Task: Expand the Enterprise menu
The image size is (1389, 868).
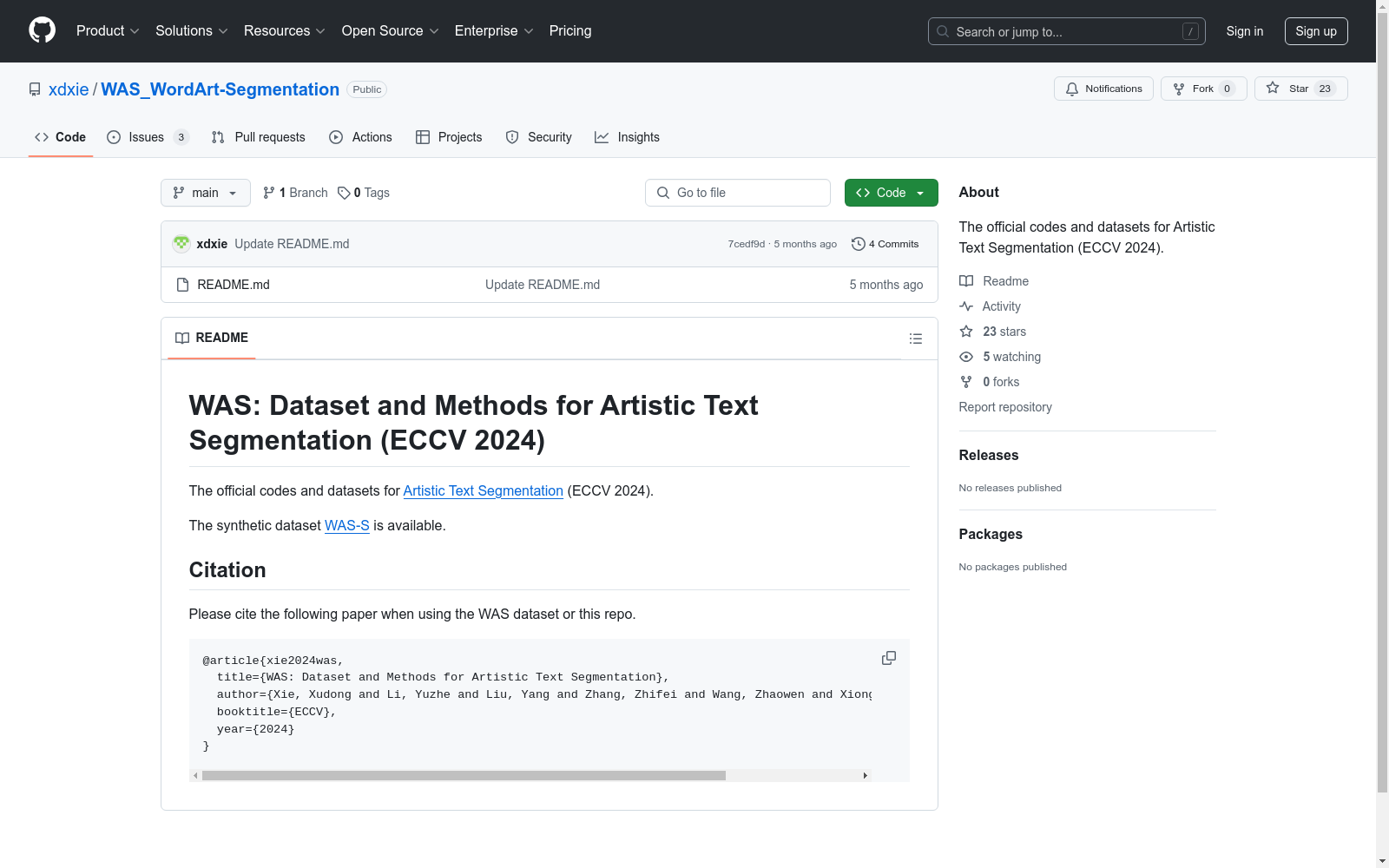Action: (494, 30)
